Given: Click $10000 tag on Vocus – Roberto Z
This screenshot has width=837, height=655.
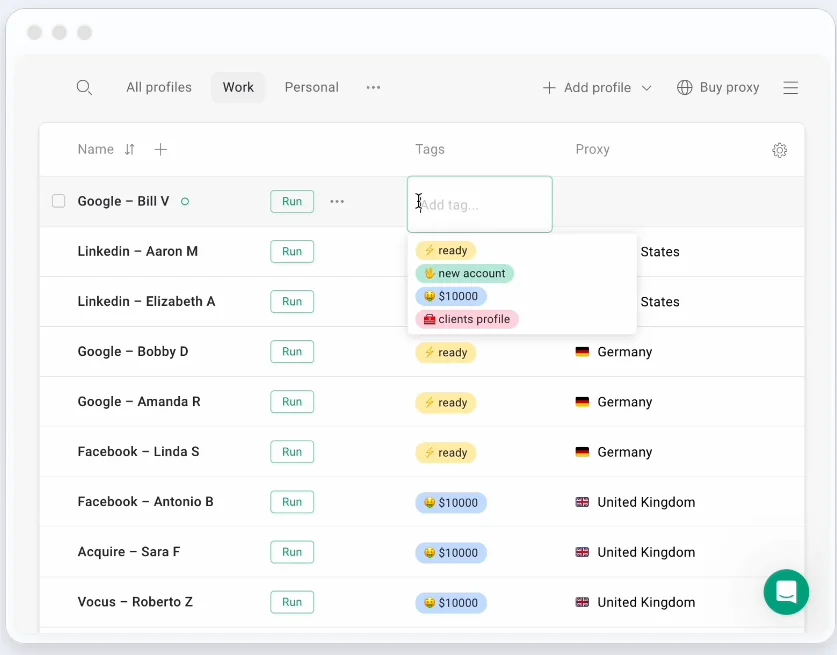Looking at the screenshot, I should 451,603.
